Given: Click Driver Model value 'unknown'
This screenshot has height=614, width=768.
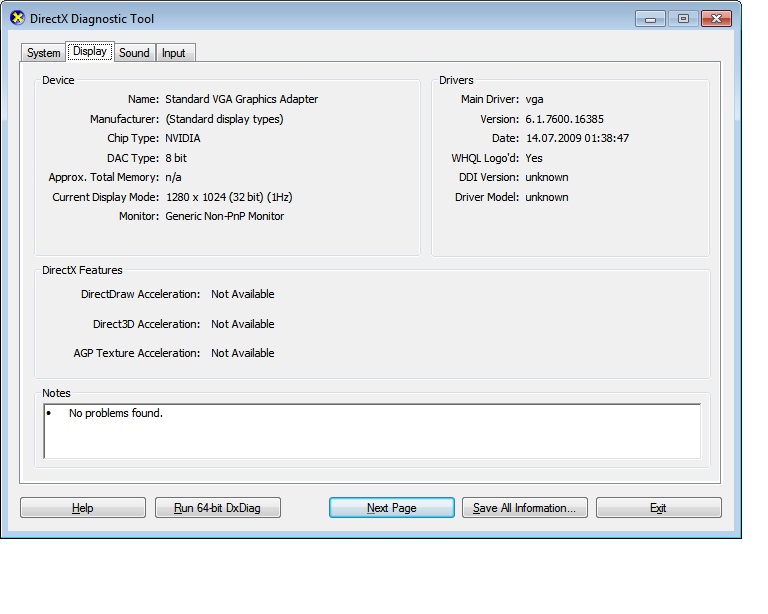Looking at the screenshot, I should click(547, 197).
